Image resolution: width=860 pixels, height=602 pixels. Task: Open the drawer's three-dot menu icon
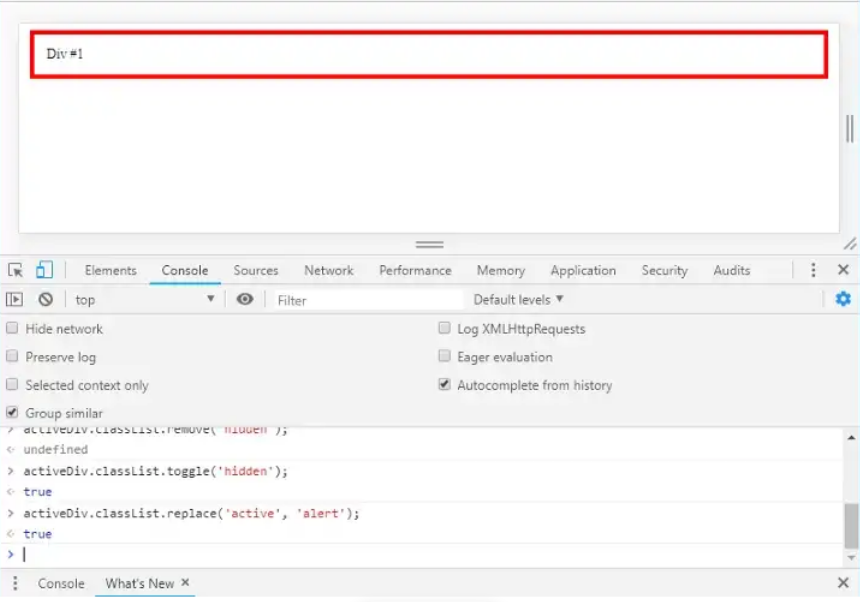tap(15, 583)
